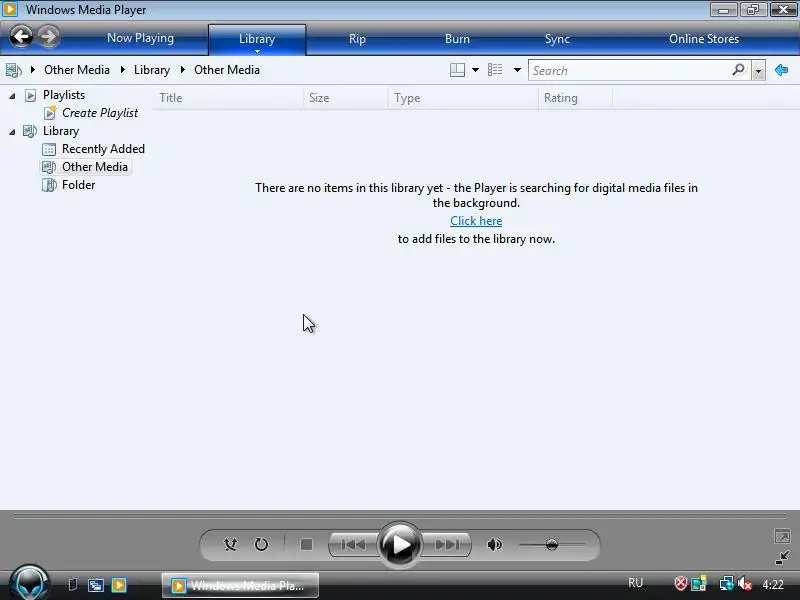Sort by the Size column header
This screenshot has height=600, width=800.
pyautogui.click(x=345, y=98)
